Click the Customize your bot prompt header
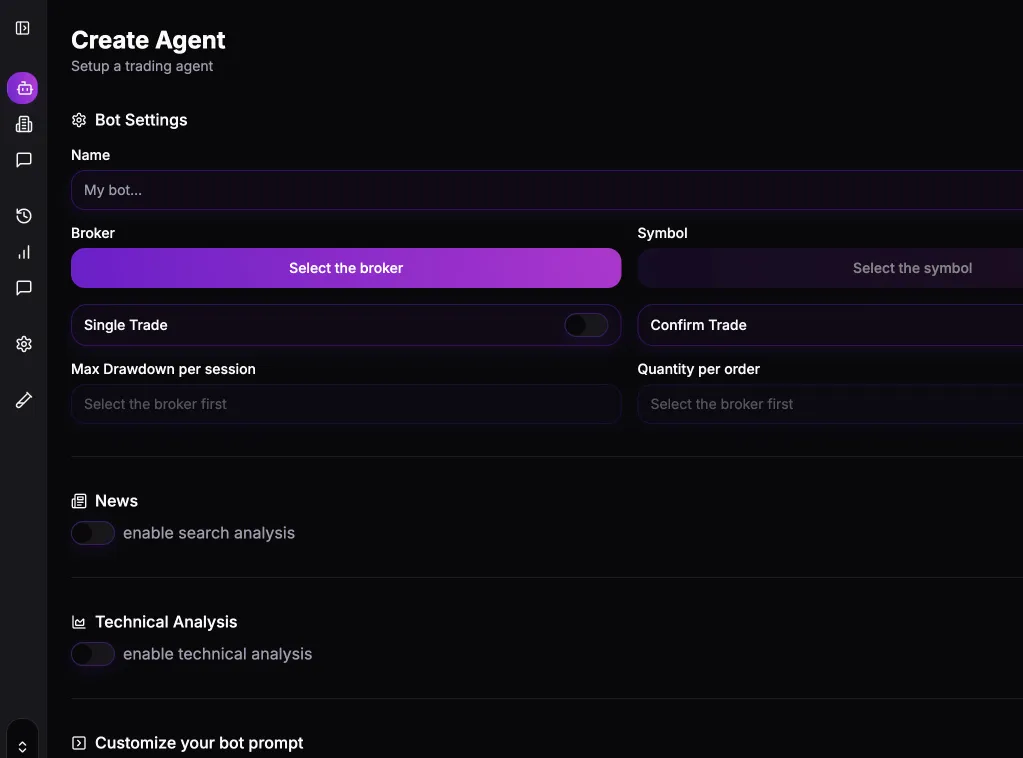 pos(198,743)
